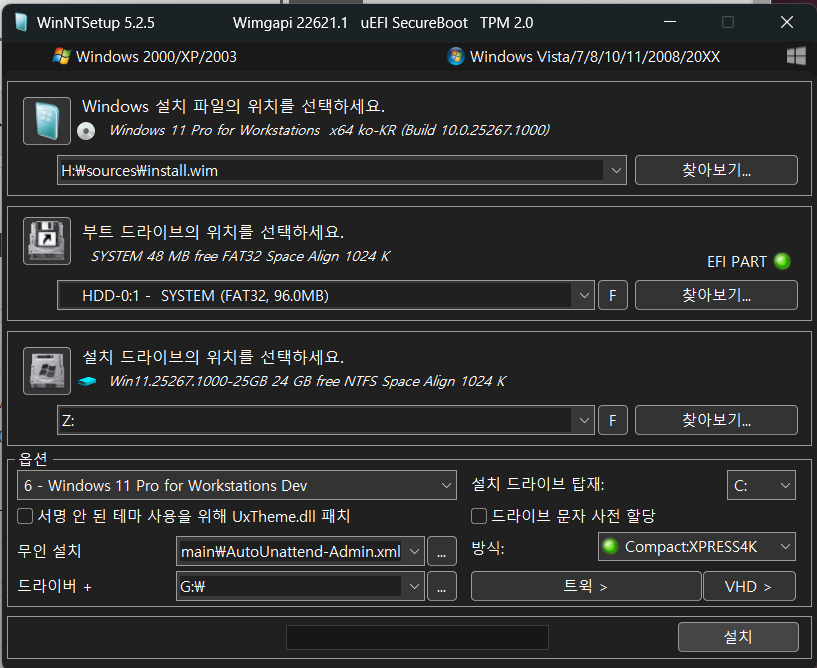The image size is (817, 668).
Task: Click the SYSTEM 48 MB free FAT32 text
Action: [x=240, y=256]
